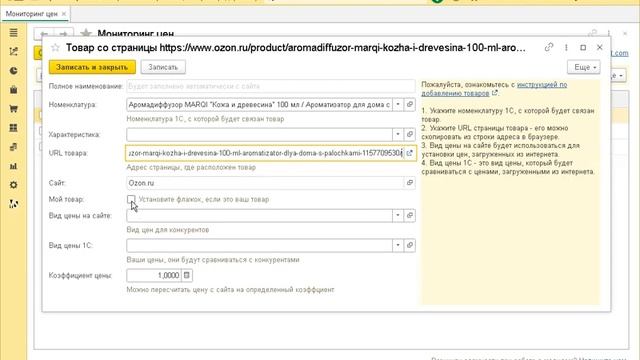
Task: Click the Вид цены на сайте field
Action: click(x=260, y=216)
